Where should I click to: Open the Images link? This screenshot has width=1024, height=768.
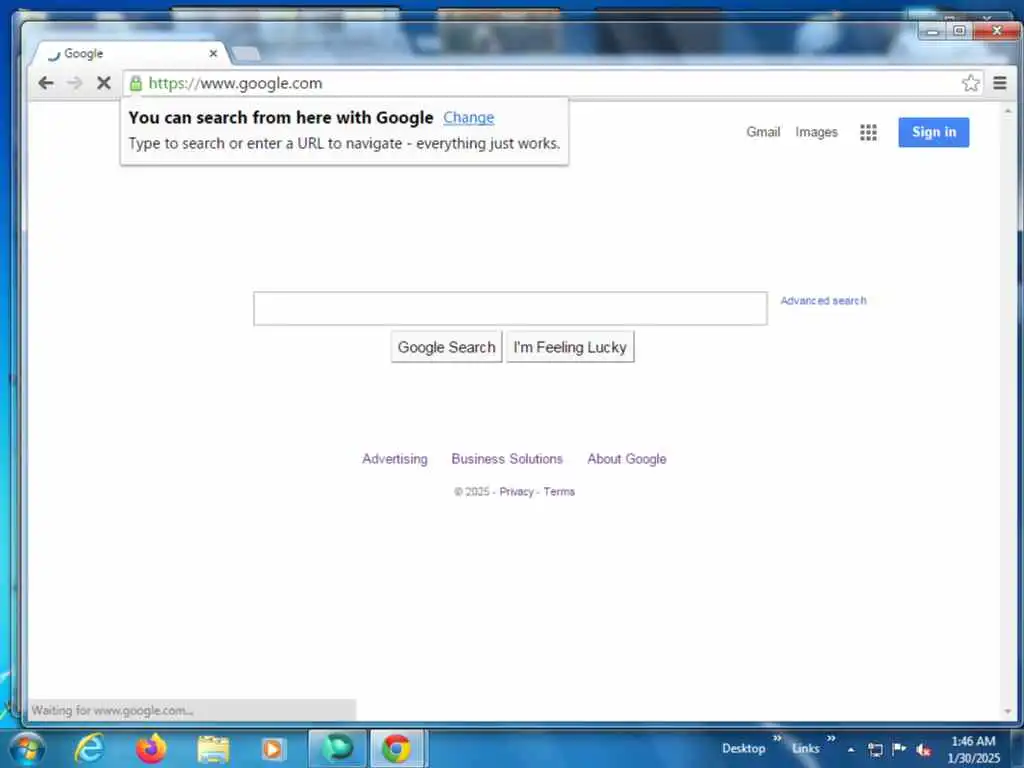click(x=816, y=132)
